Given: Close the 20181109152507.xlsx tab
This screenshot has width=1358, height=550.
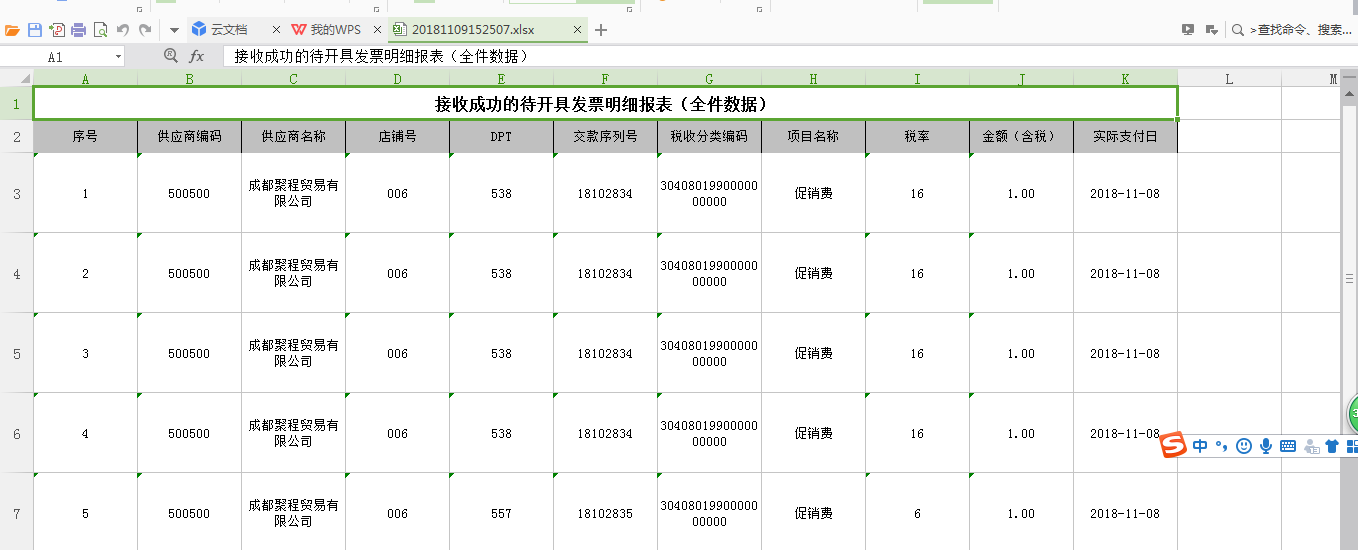Looking at the screenshot, I should (578, 30).
